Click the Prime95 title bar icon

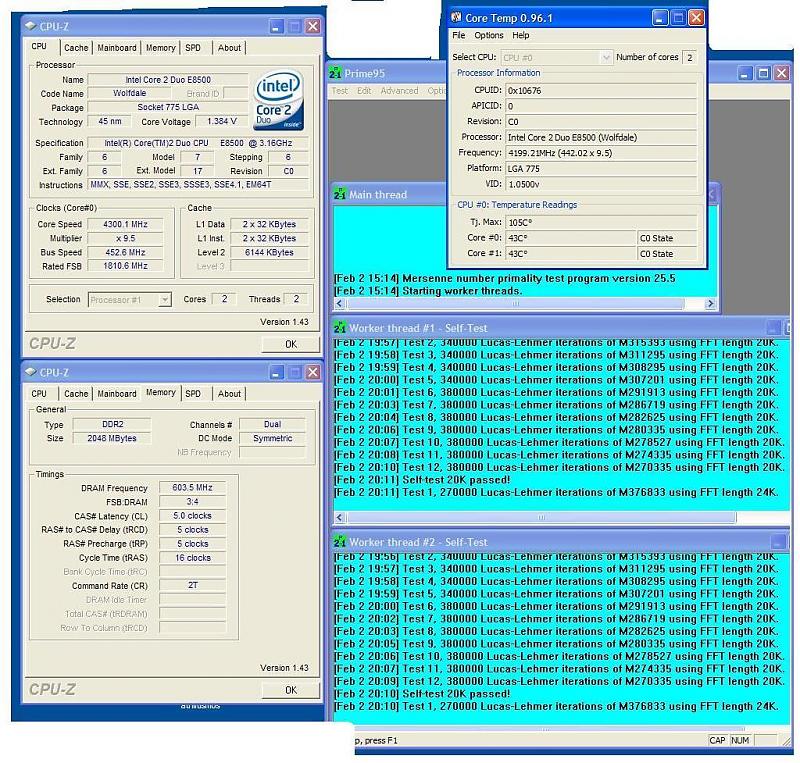(x=335, y=73)
